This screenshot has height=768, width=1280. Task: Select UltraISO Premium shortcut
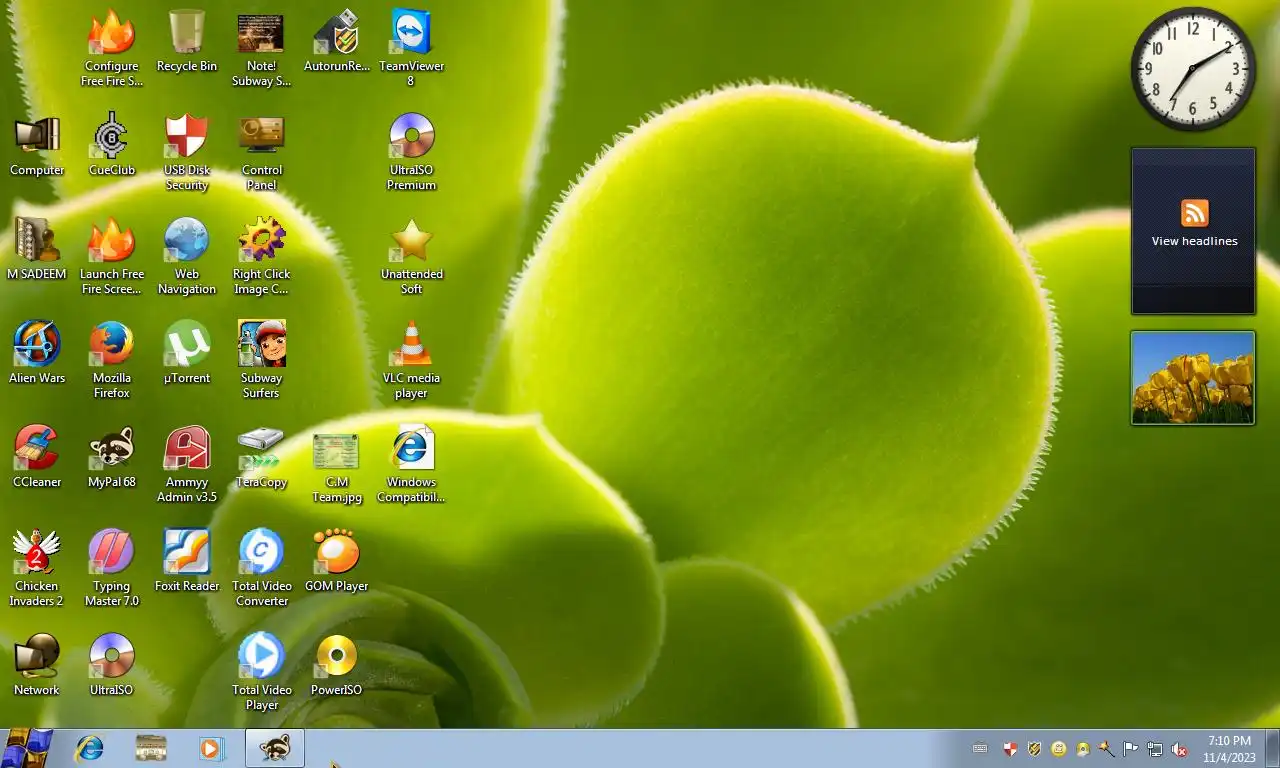(x=411, y=153)
